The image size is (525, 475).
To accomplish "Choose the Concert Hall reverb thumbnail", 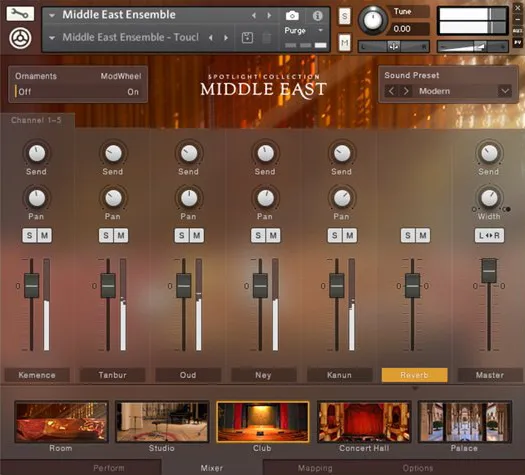I will point(364,422).
